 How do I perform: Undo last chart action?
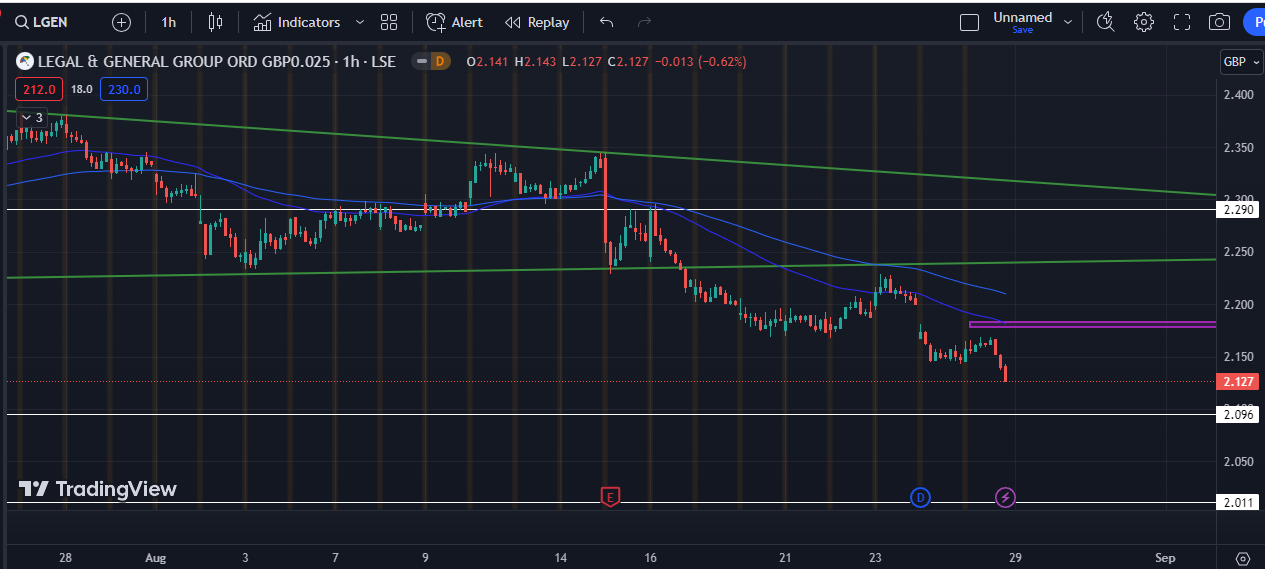606,22
